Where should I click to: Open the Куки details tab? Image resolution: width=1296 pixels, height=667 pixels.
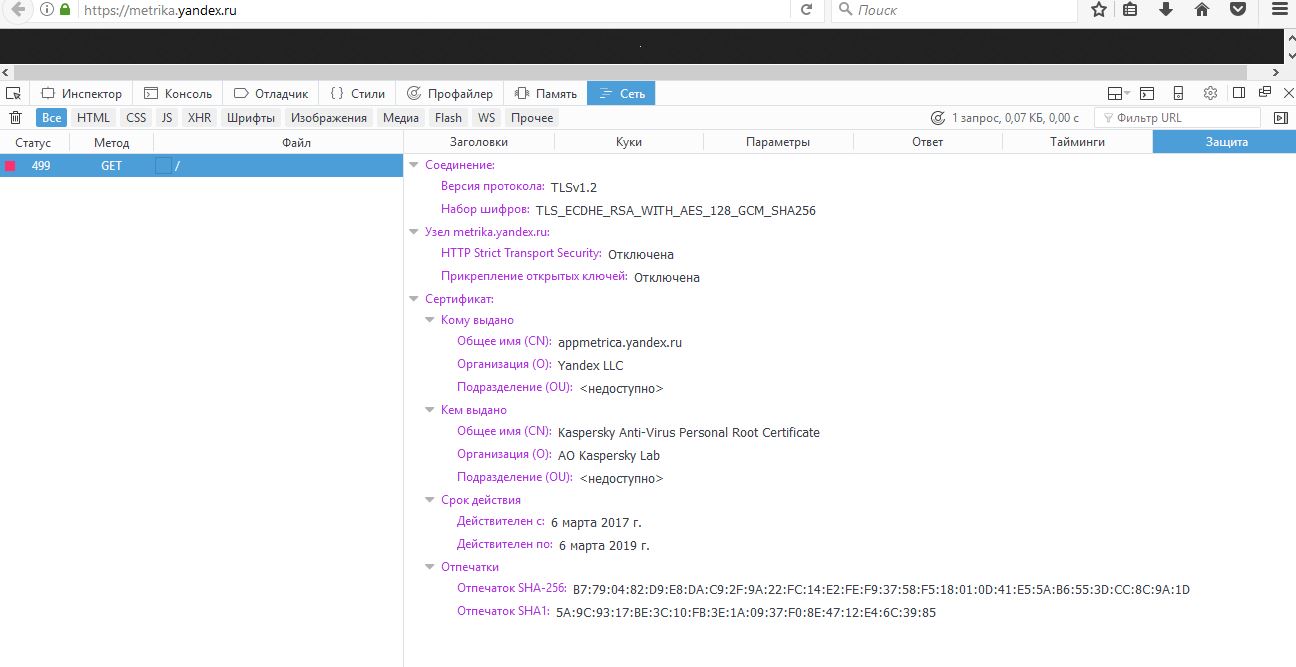coord(629,142)
